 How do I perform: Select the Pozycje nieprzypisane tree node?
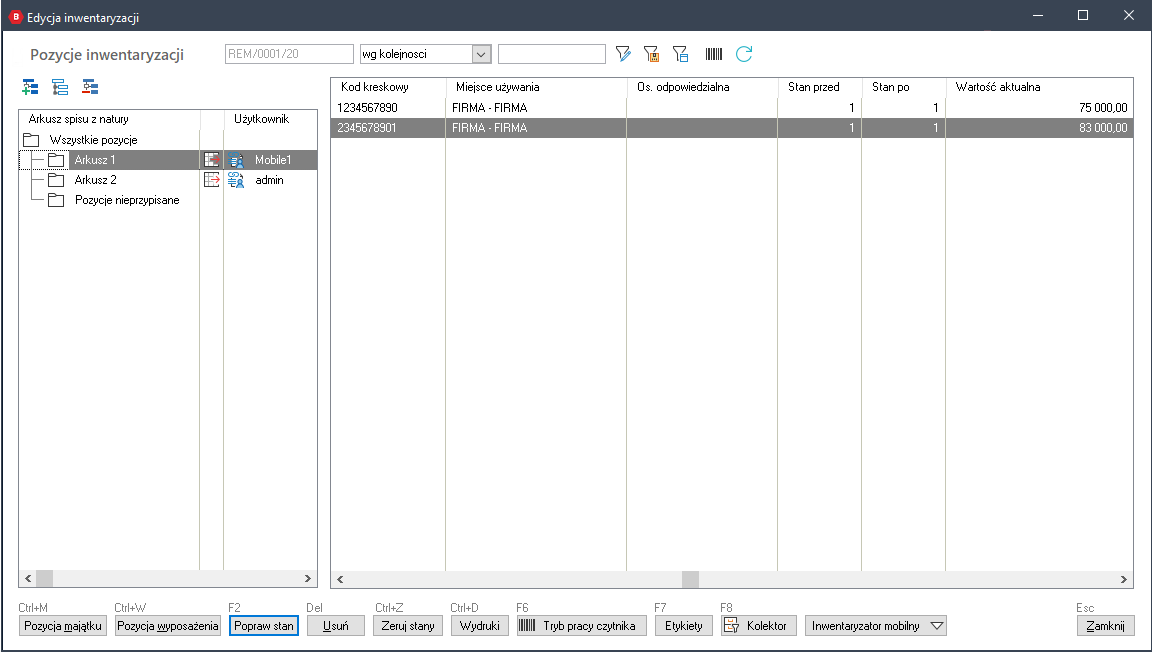(127, 200)
